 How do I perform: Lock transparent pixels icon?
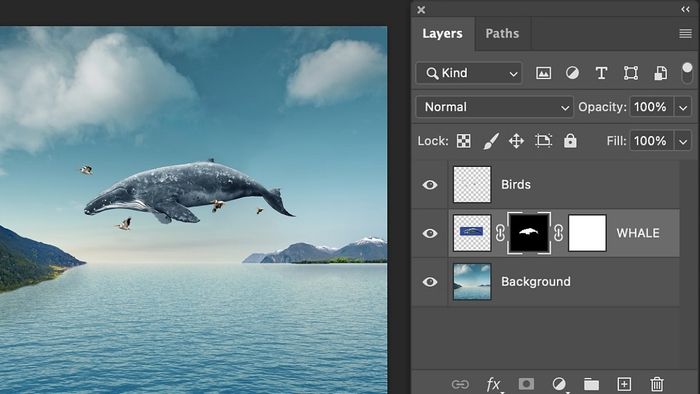coord(463,141)
